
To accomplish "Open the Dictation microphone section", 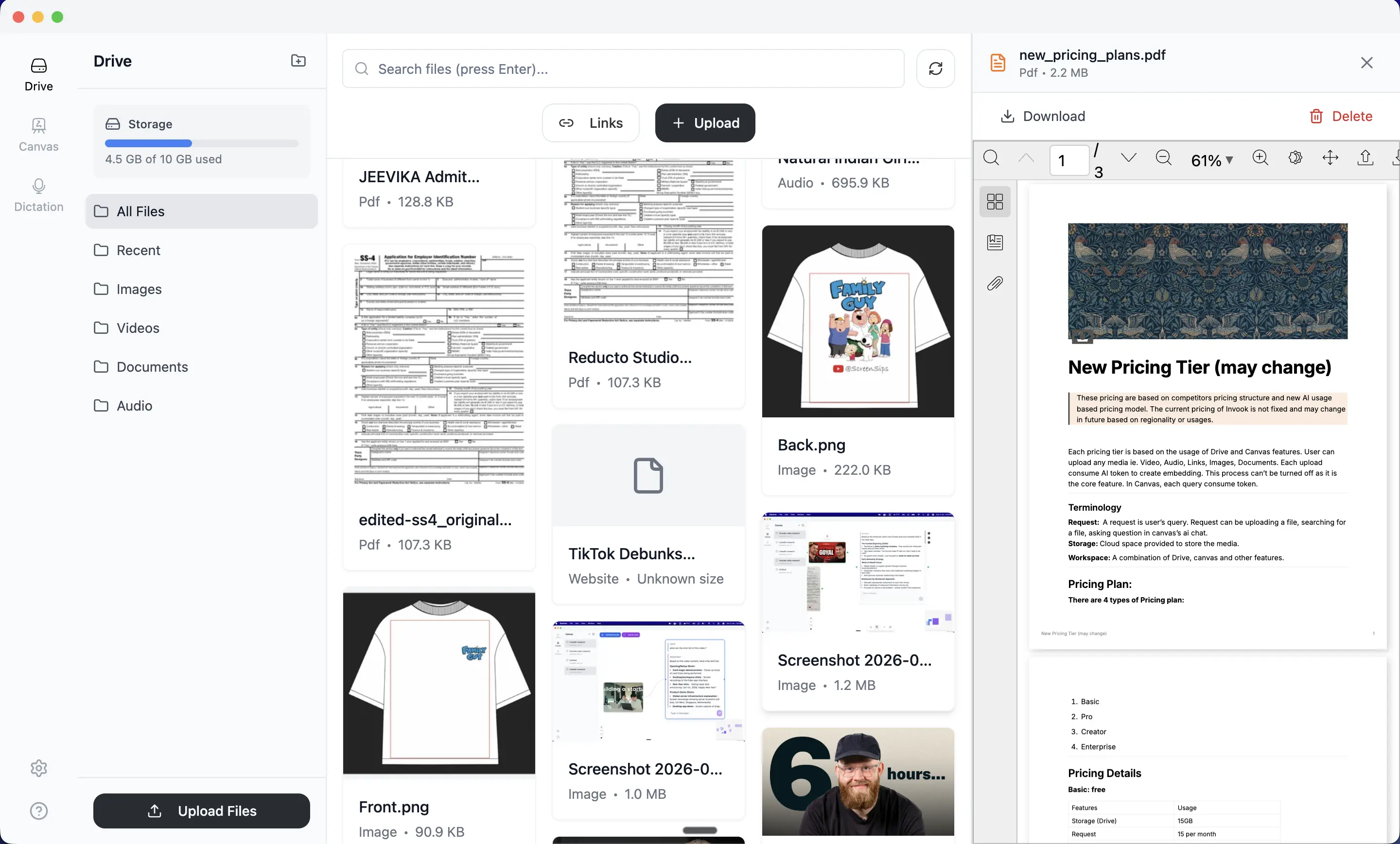I will click(38, 195).
